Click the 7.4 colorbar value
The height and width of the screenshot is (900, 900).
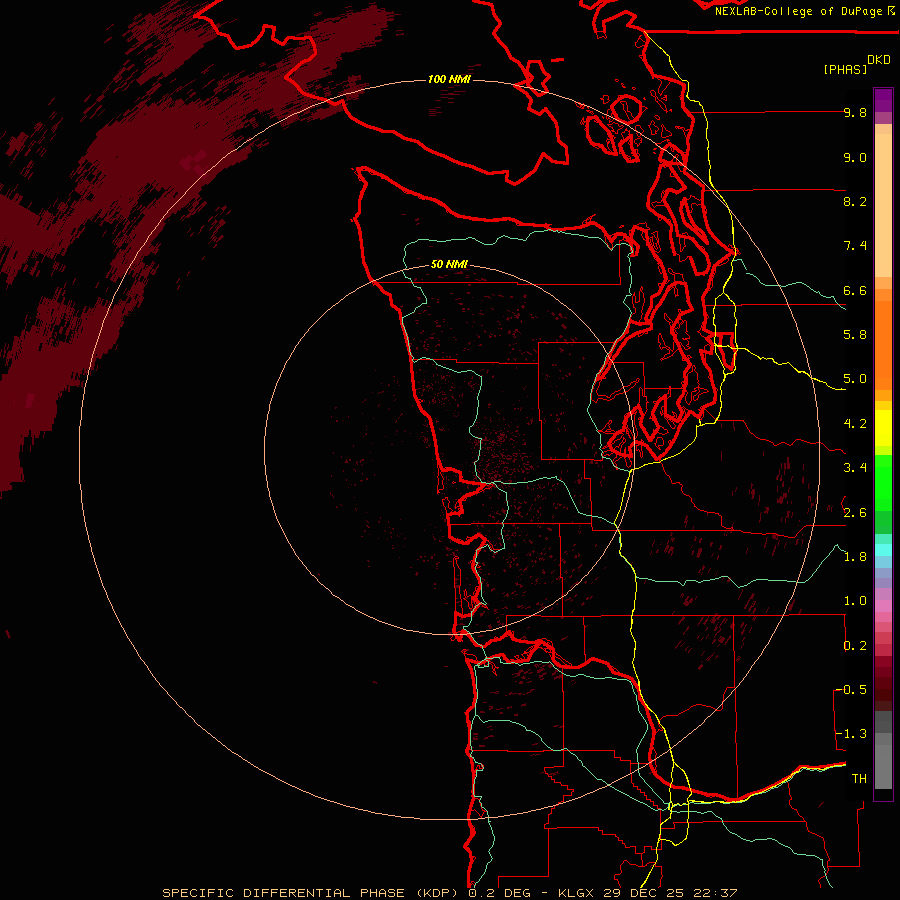[855, 246]
